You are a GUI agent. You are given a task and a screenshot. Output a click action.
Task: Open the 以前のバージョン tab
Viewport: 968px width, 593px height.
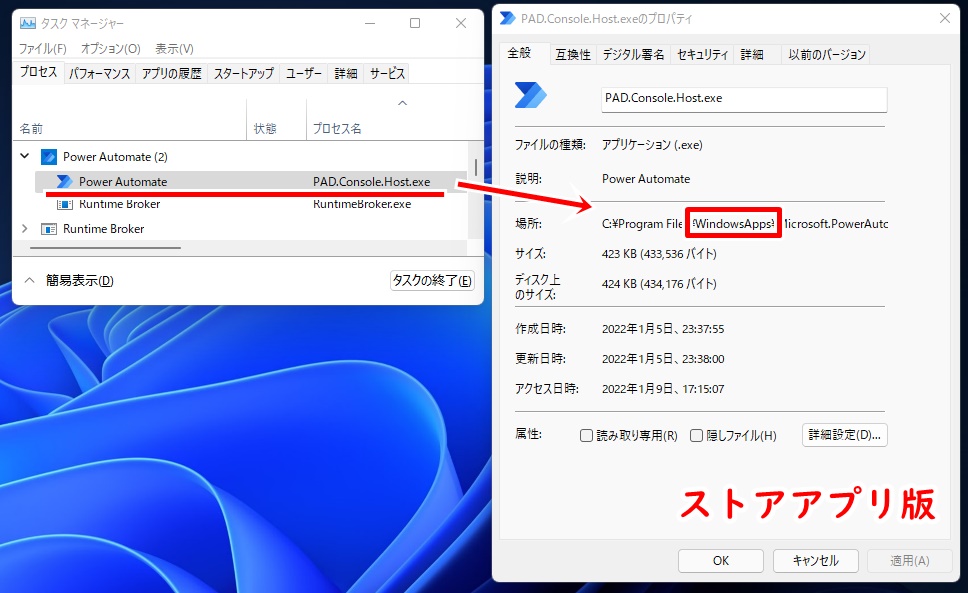click(827, 55)
